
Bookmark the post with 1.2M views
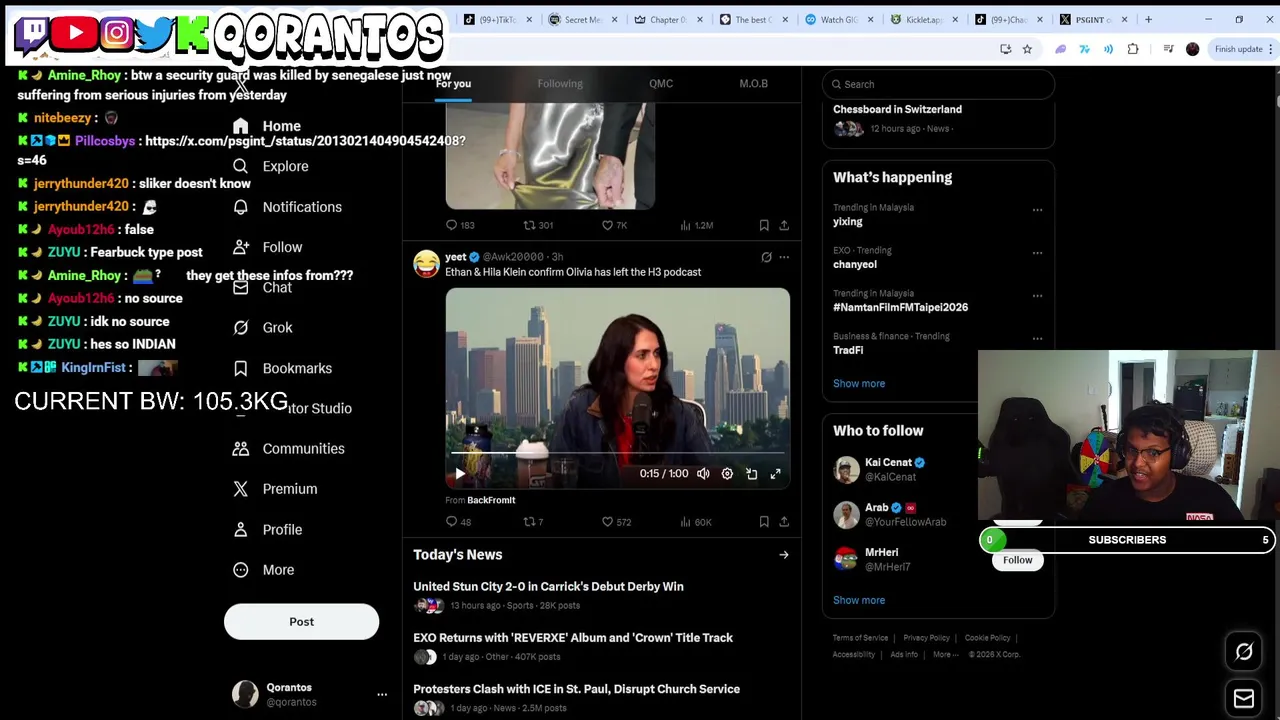764,226
